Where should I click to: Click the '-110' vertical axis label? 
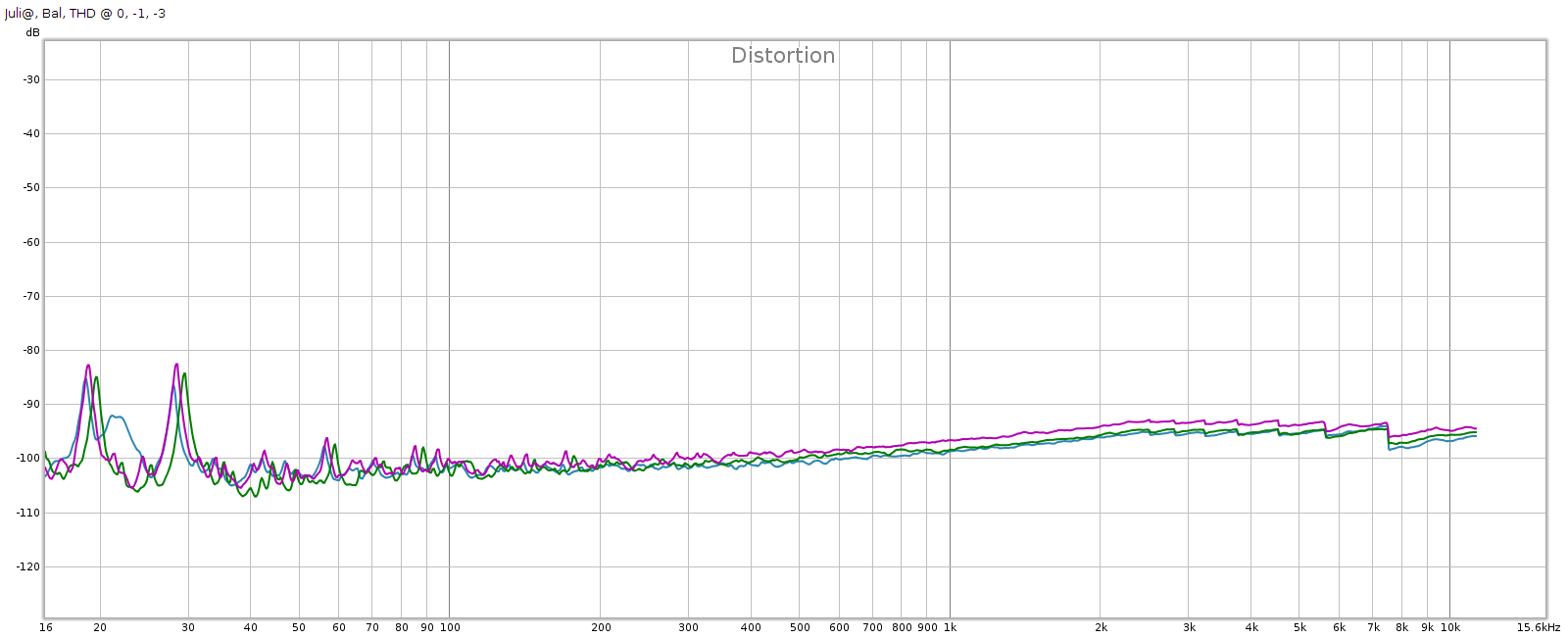(x=28, y=514)
